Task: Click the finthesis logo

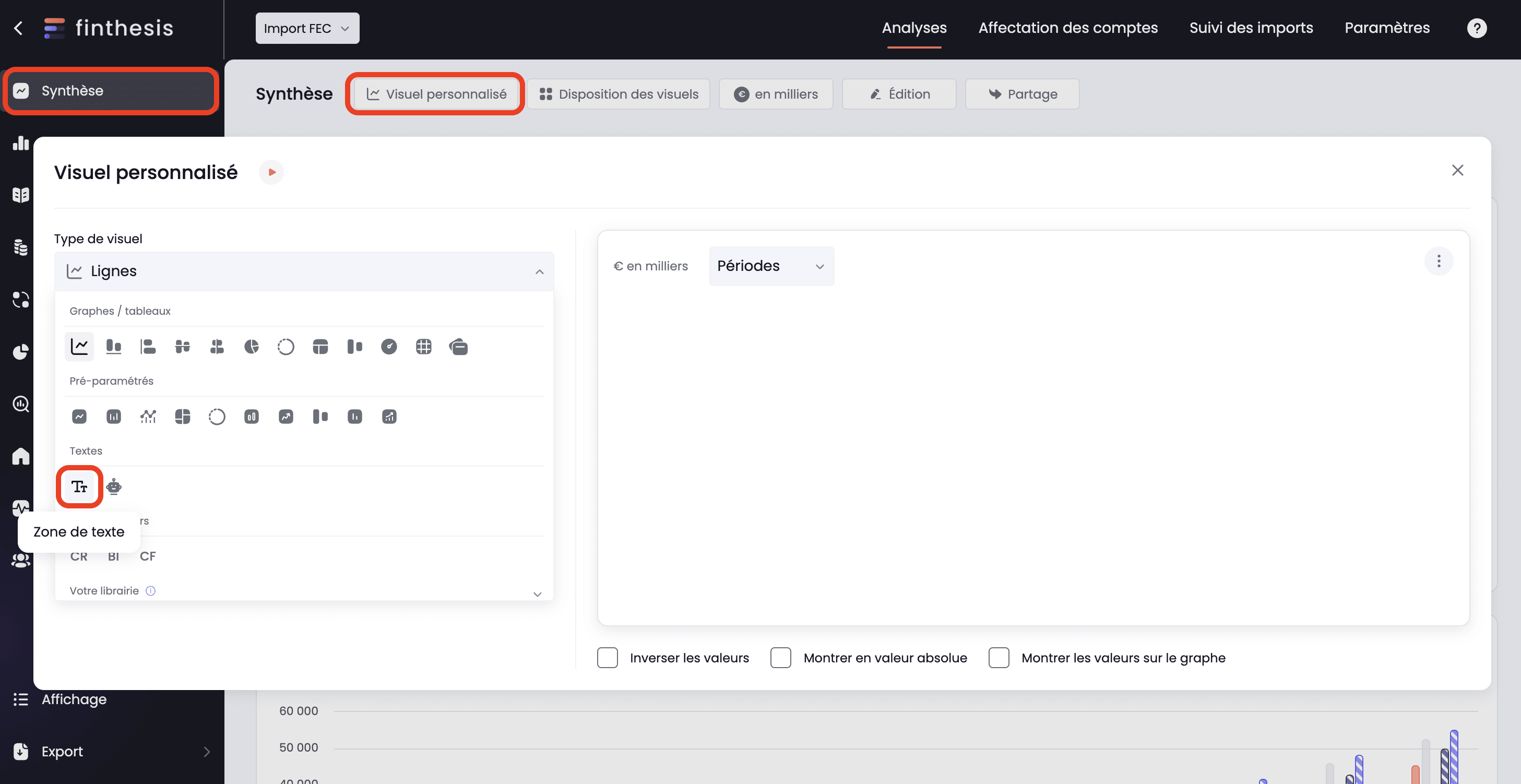Action: [x=109, y=28]
